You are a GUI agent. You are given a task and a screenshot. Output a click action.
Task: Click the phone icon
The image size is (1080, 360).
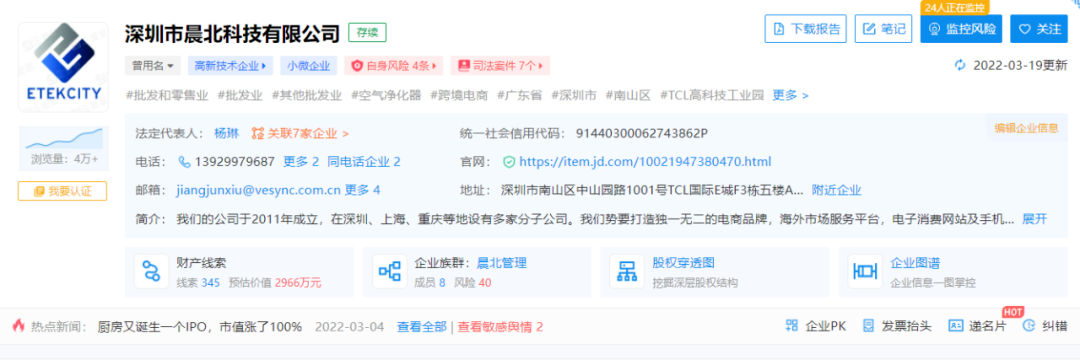184,162
